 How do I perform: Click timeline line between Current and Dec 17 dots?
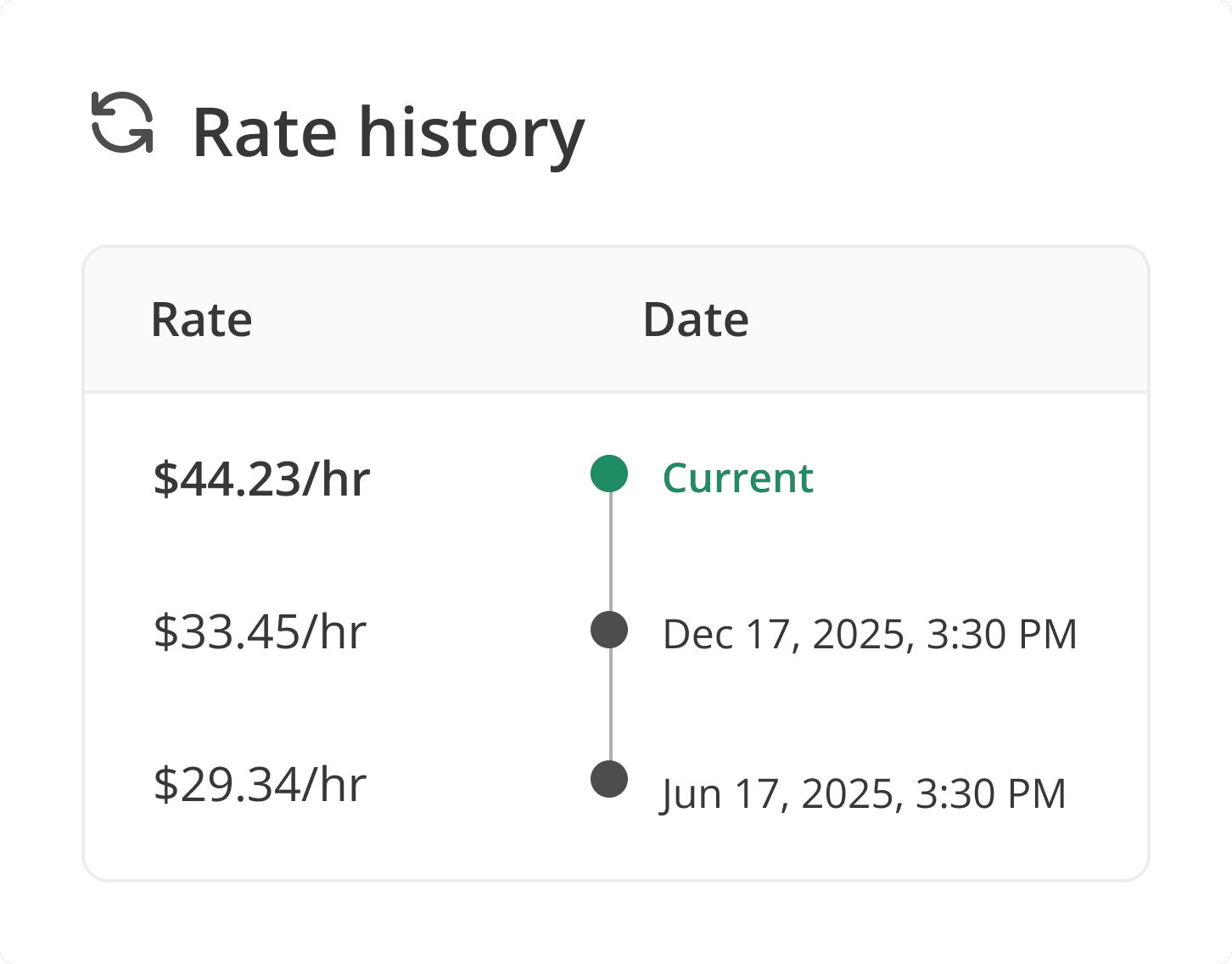point(610,552)
